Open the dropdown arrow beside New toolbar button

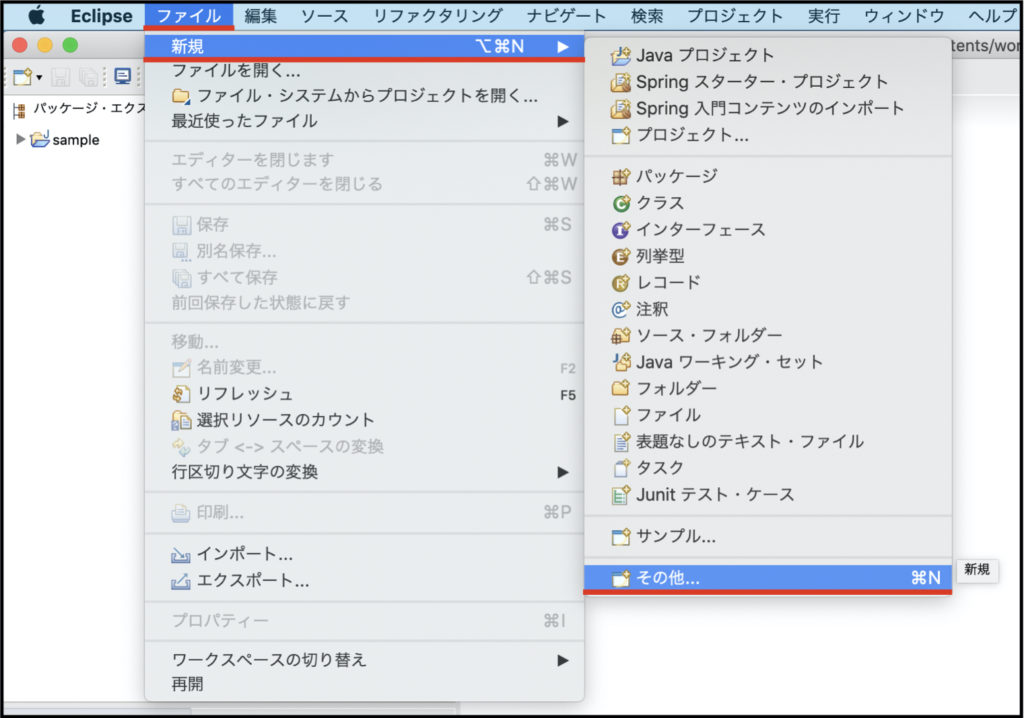pyautogui.click(x=39, y=78)
